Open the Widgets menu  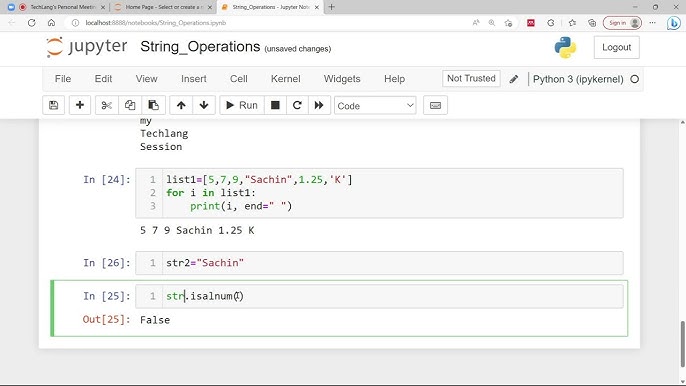[x=342, y=79]
